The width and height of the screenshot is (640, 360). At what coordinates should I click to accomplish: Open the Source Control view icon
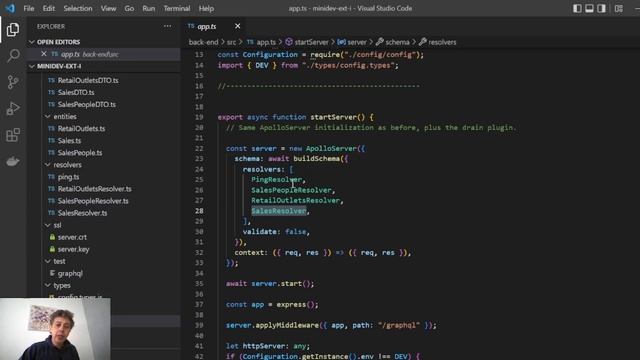click(x=13, y=82)
